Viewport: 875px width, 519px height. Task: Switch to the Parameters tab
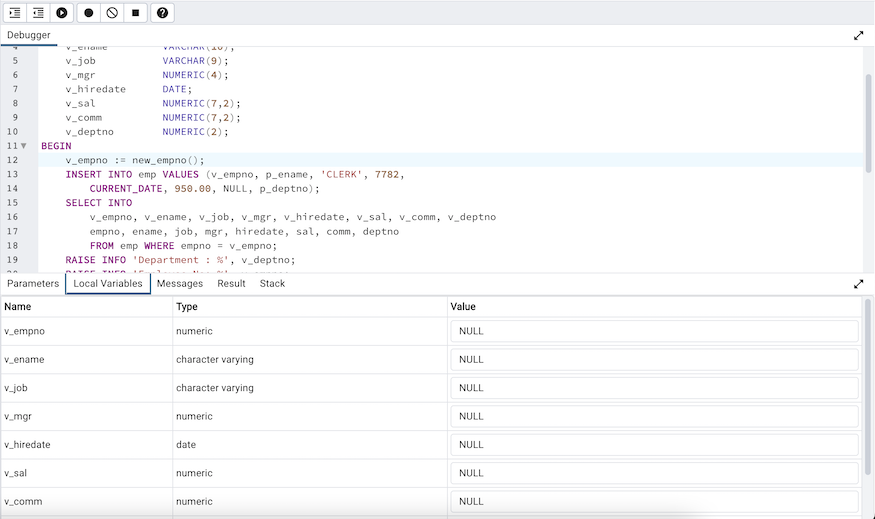[x=33, y=284]
